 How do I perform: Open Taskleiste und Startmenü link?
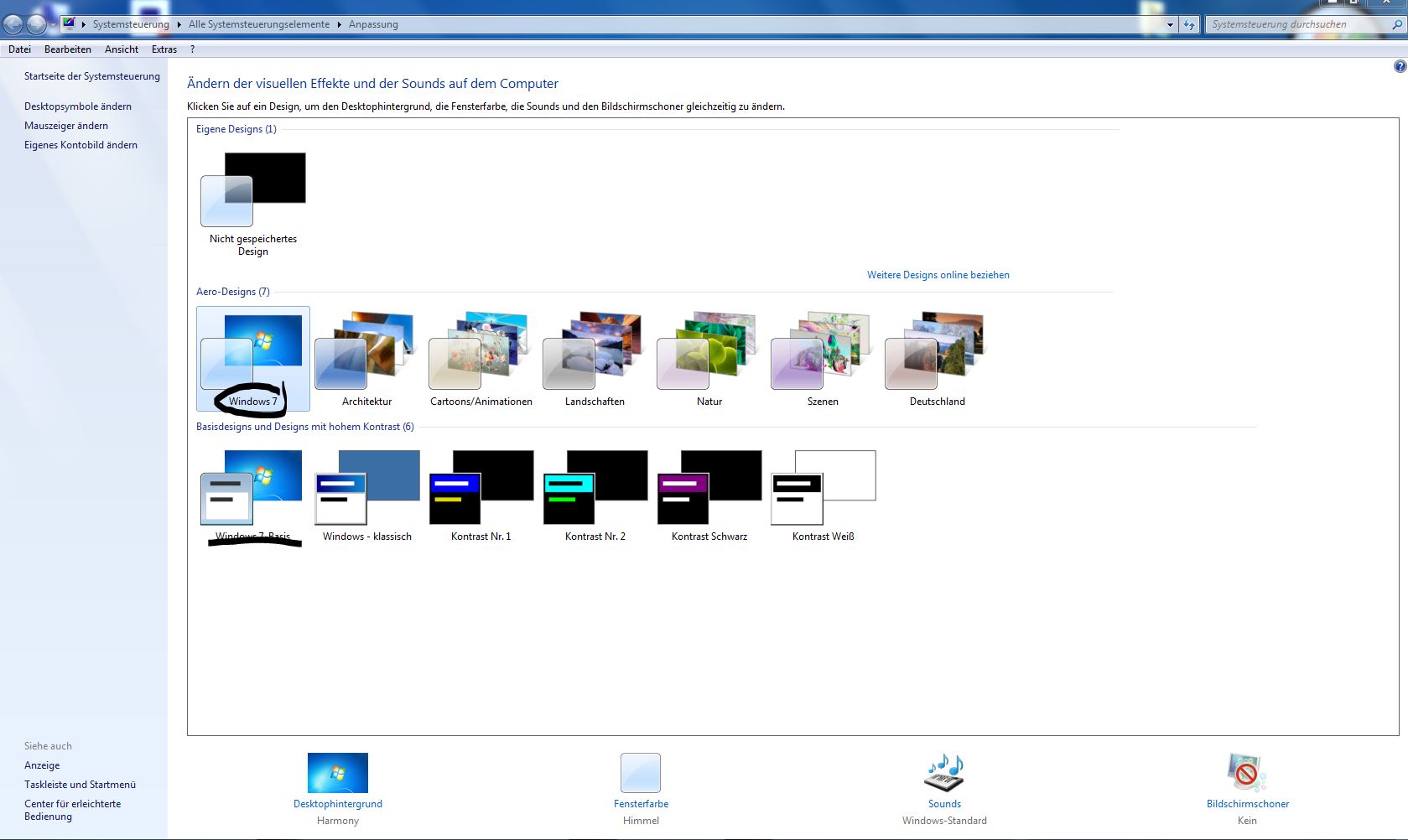click(x=80, y=785)
